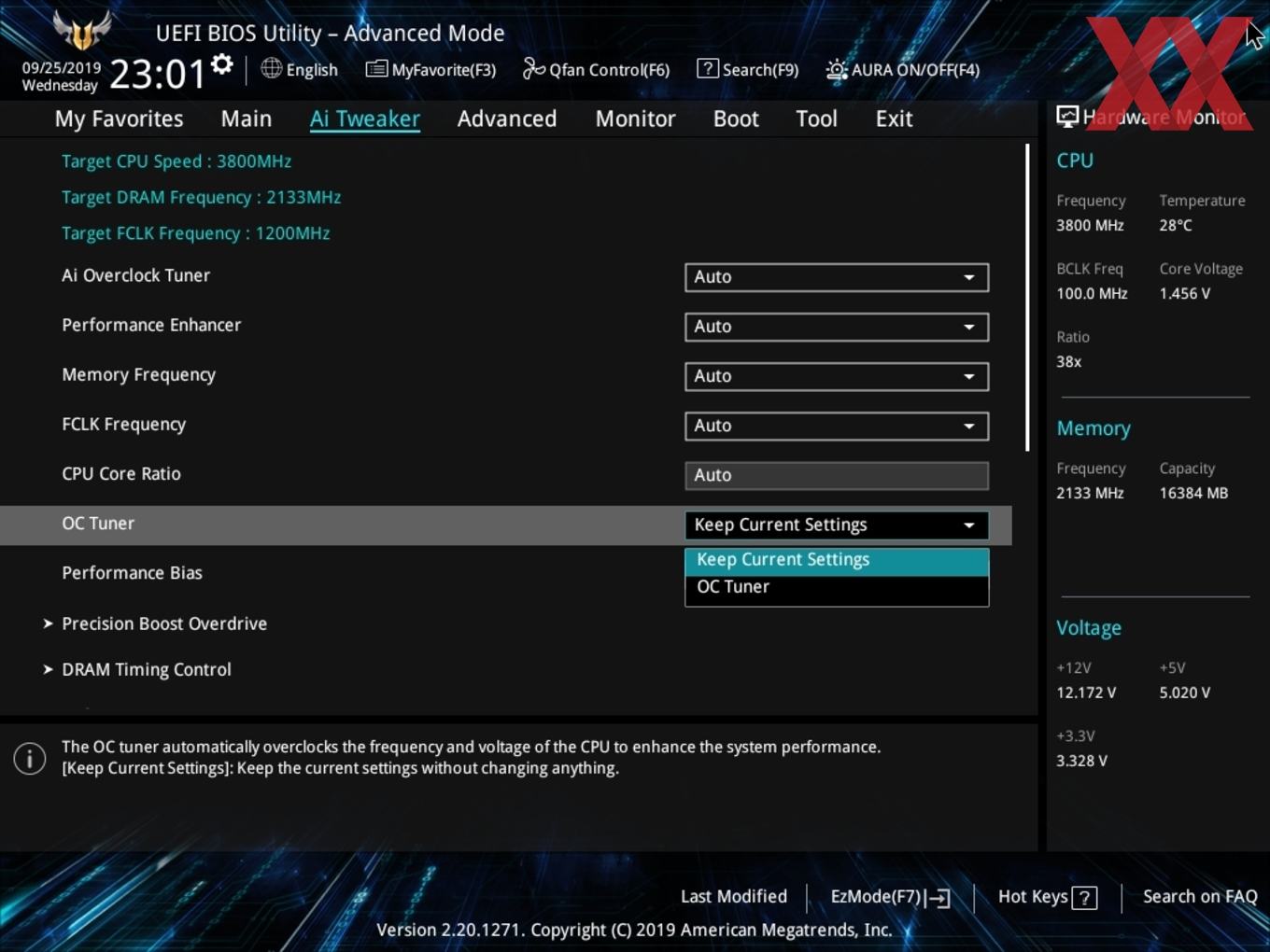Open Qfan Control(F6)
1270x952 pixels.
(596, 69)
